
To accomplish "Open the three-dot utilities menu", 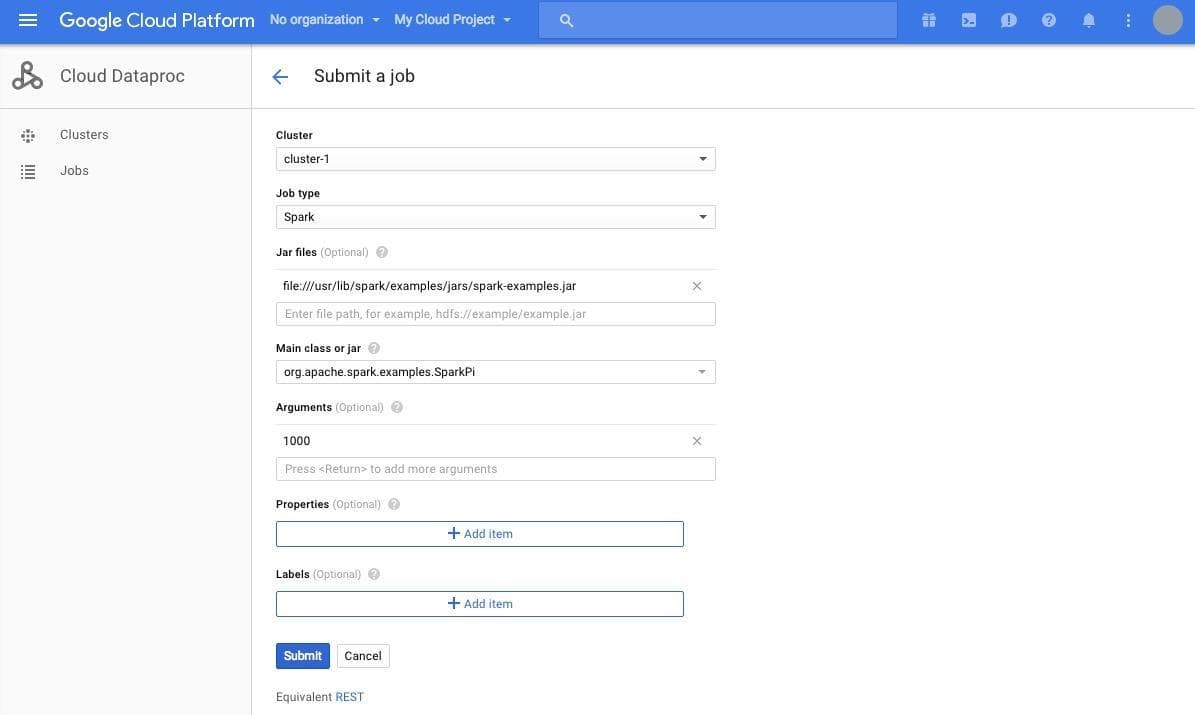I will click(x=1128, y=21).
